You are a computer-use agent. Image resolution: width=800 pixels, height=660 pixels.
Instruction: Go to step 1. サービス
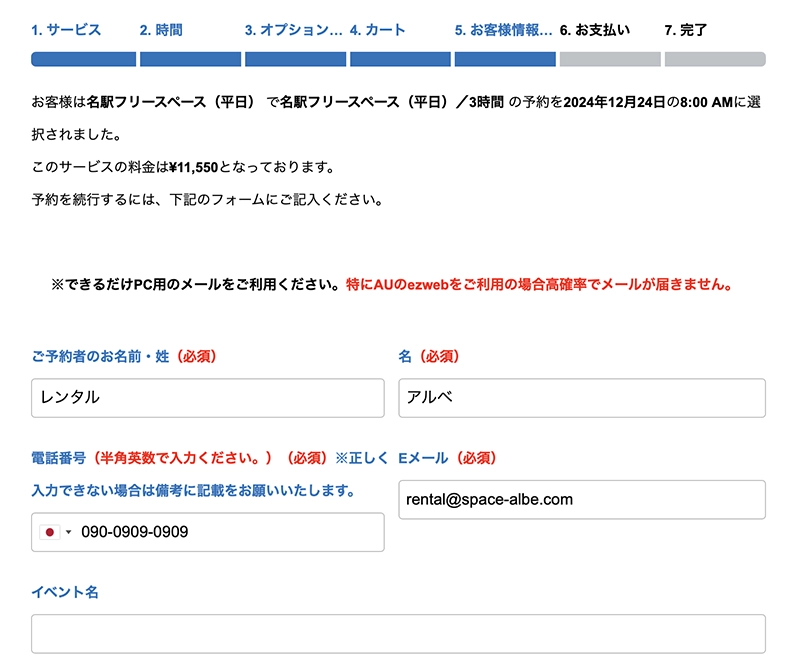coord(66,30)
